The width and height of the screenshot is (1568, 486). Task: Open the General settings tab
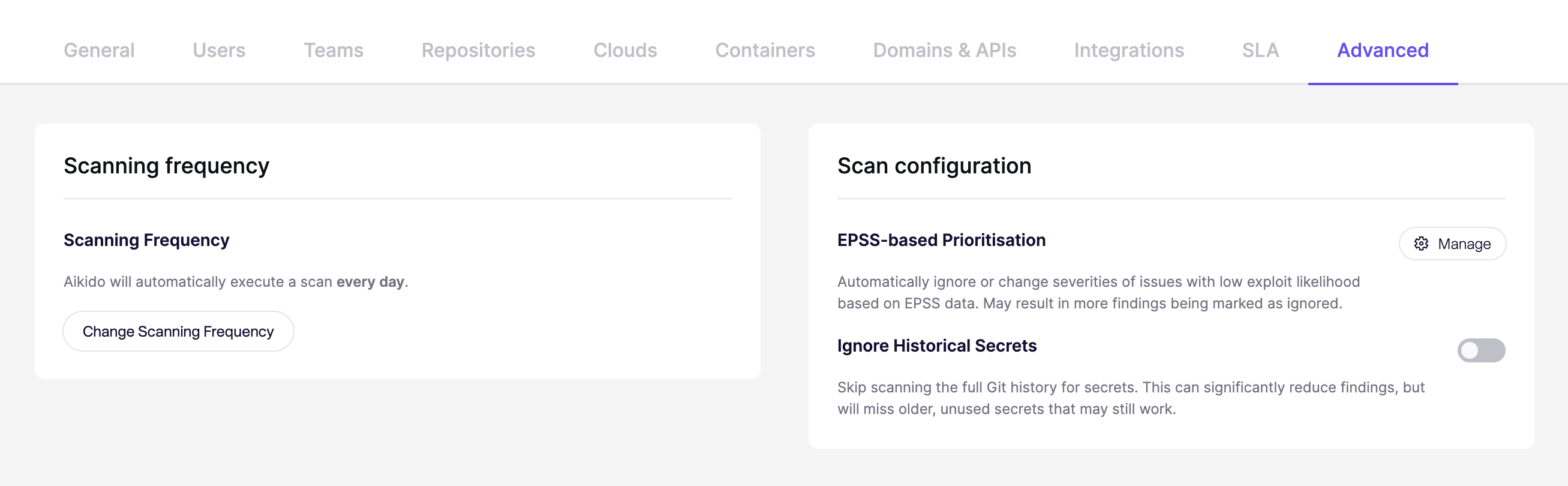click(99, 50)
